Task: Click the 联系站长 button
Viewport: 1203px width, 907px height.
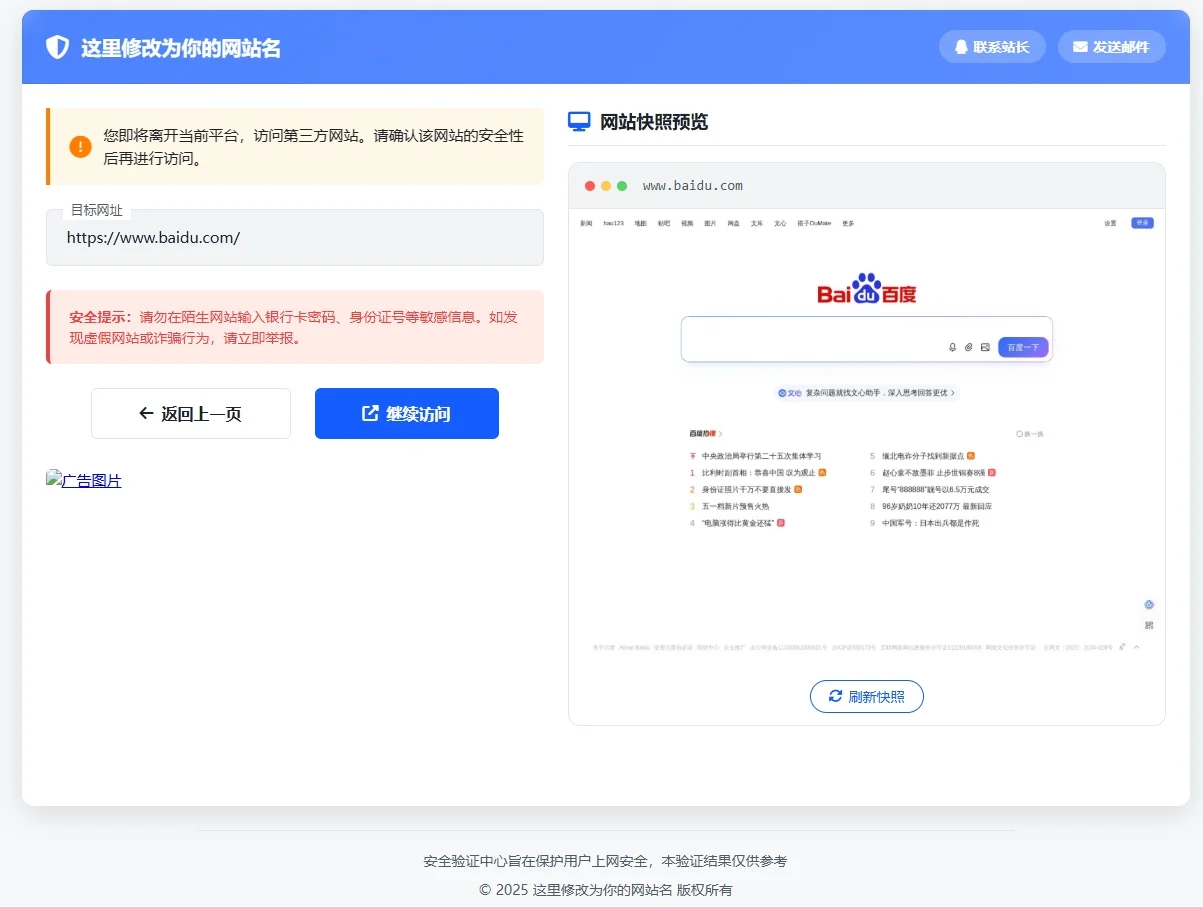Action: (x=992, y=47)
